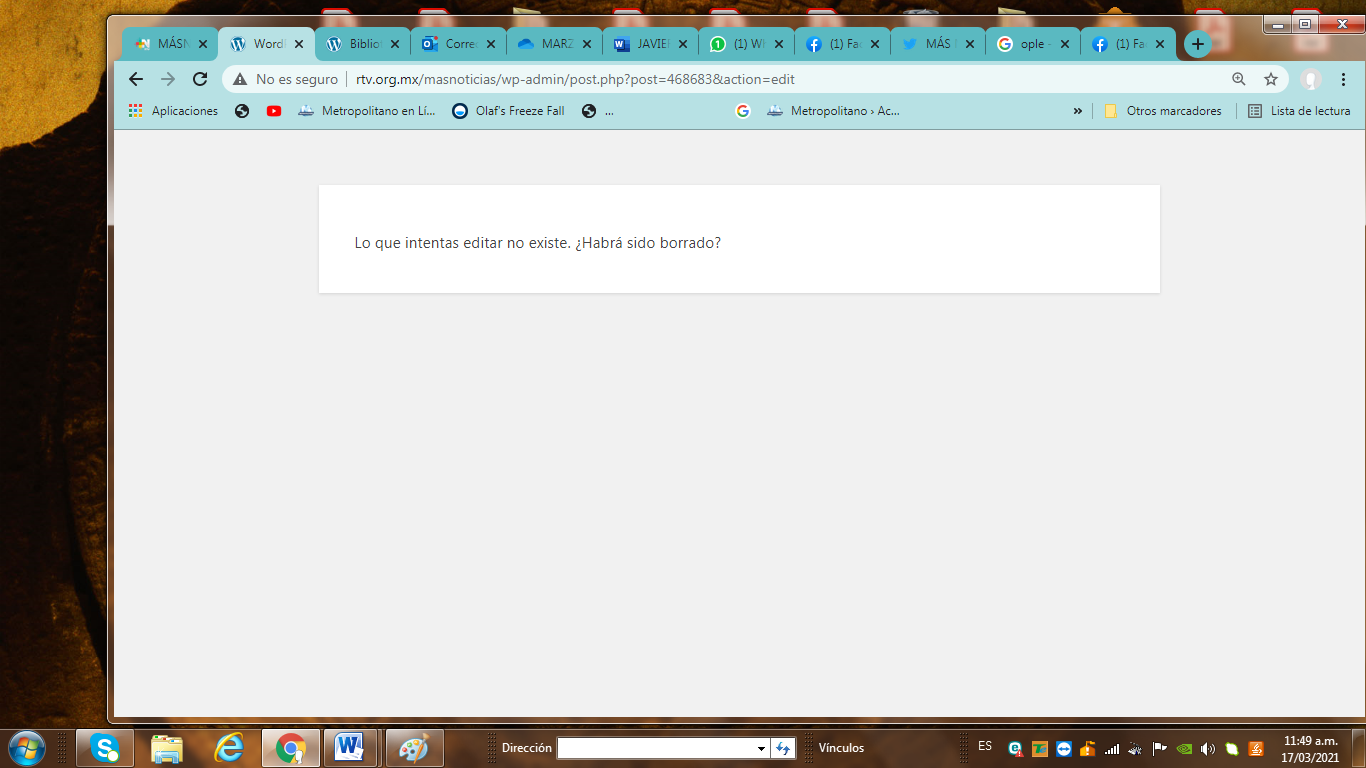Open the 'Metropolitano en Lí...' bookmark
This screenshot has height=768, width=1366.
(367, 111)
